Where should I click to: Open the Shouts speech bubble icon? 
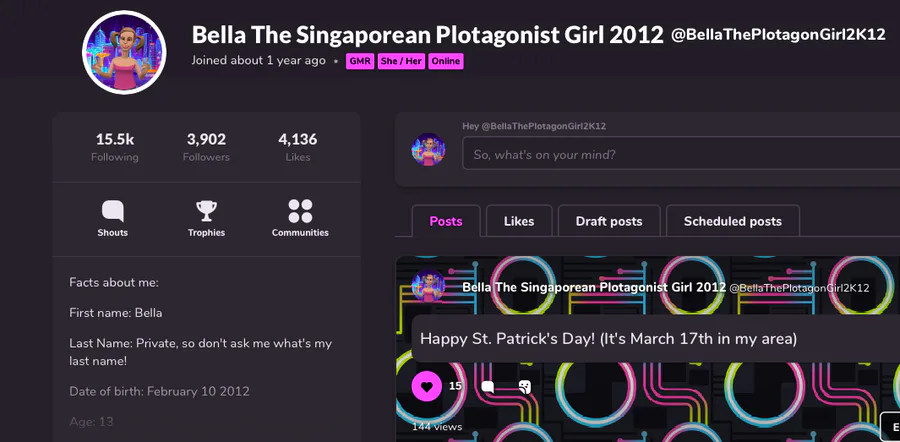pos(112,211)
